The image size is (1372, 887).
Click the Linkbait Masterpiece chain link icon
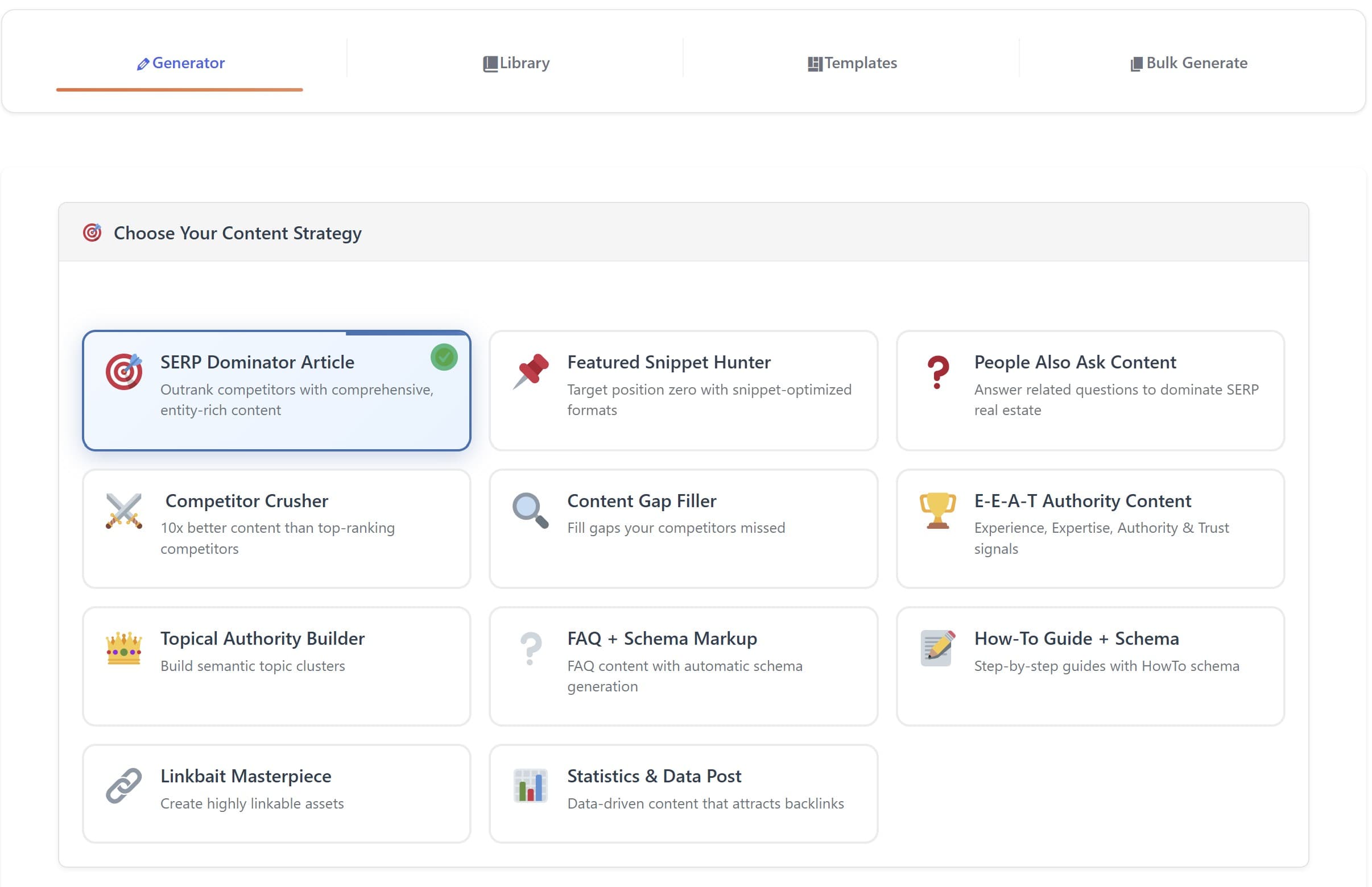click(123, 786)
